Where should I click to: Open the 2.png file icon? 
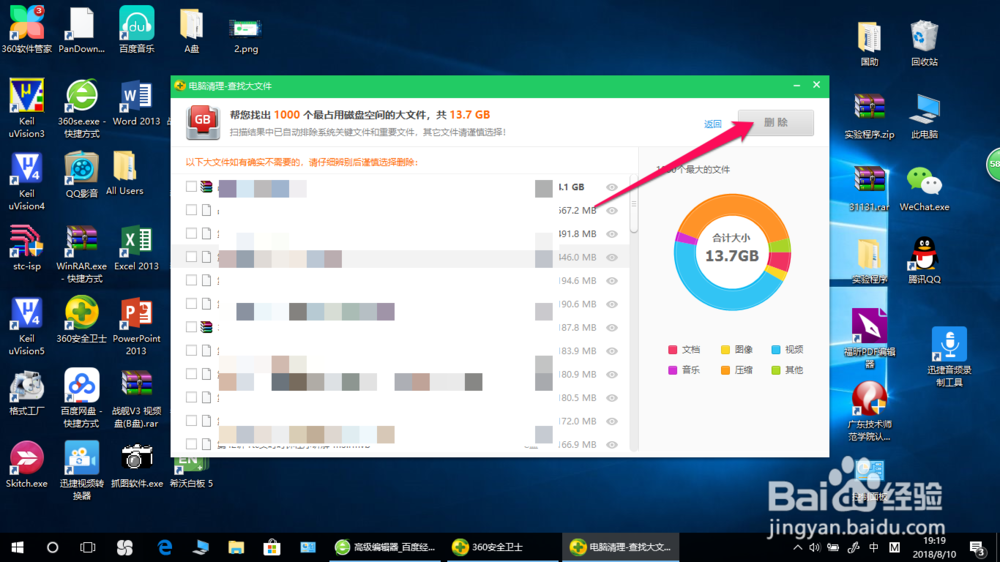pyautogui.click(x=246, y=35)
